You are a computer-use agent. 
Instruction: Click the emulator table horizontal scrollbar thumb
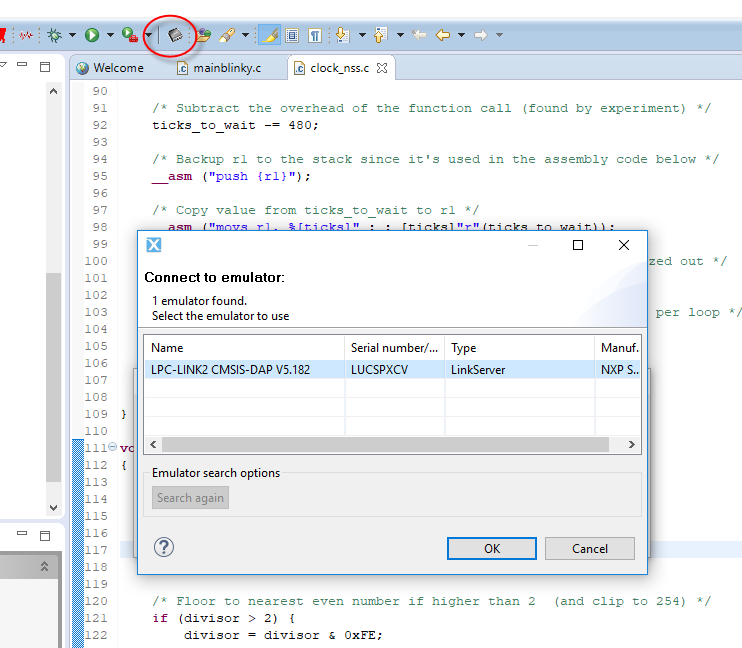(x=385, y=444)
